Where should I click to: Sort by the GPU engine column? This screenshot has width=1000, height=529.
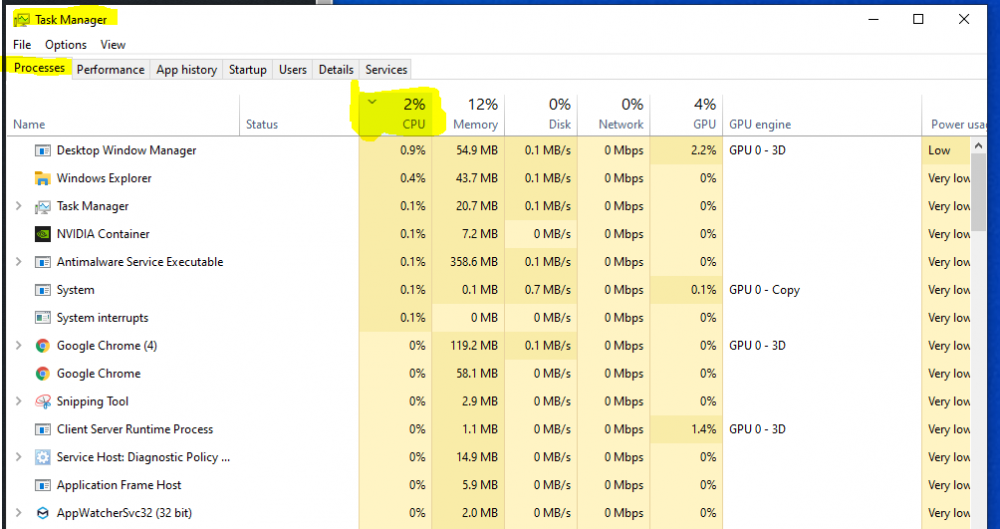point(822,115)
